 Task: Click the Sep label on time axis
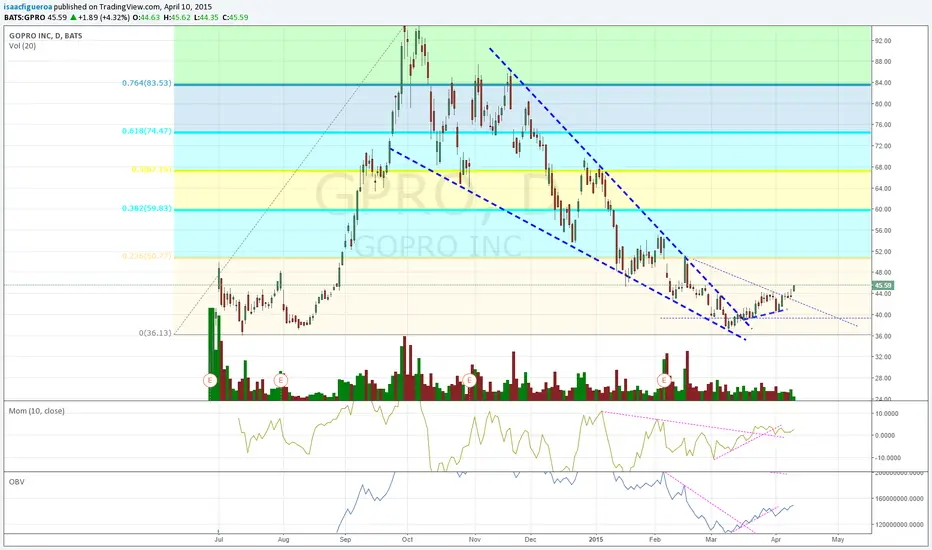[x=345, y=540]
